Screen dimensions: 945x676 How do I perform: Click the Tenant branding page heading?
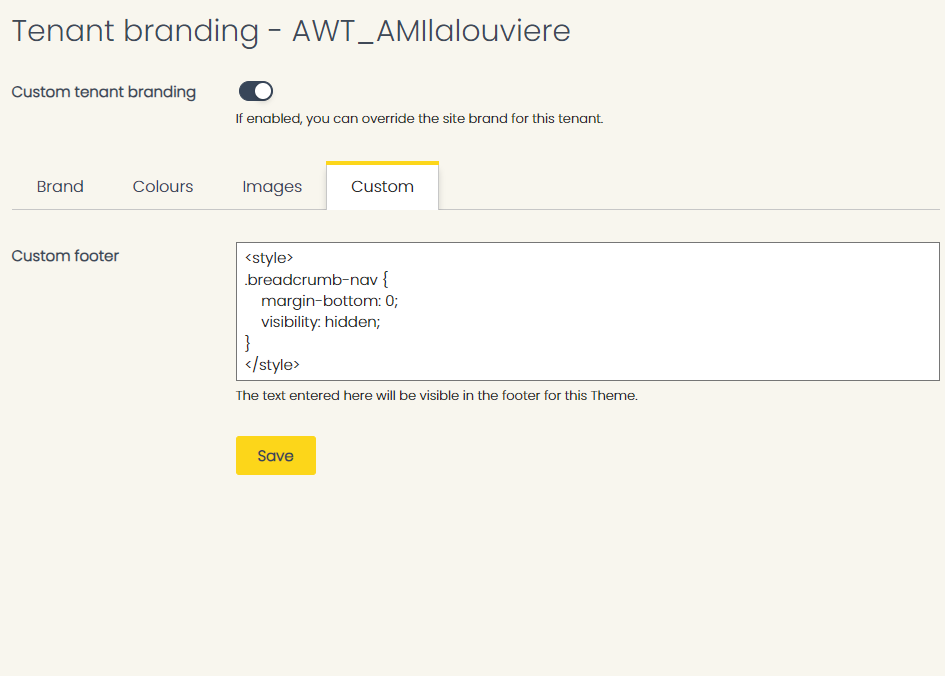click(291, 31)
